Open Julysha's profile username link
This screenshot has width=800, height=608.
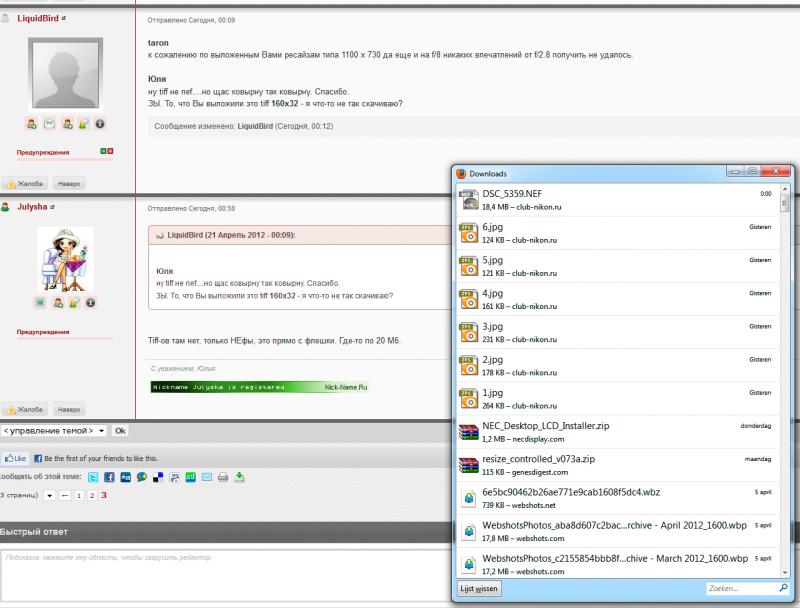pyautogui.click(x=32, y=207)
